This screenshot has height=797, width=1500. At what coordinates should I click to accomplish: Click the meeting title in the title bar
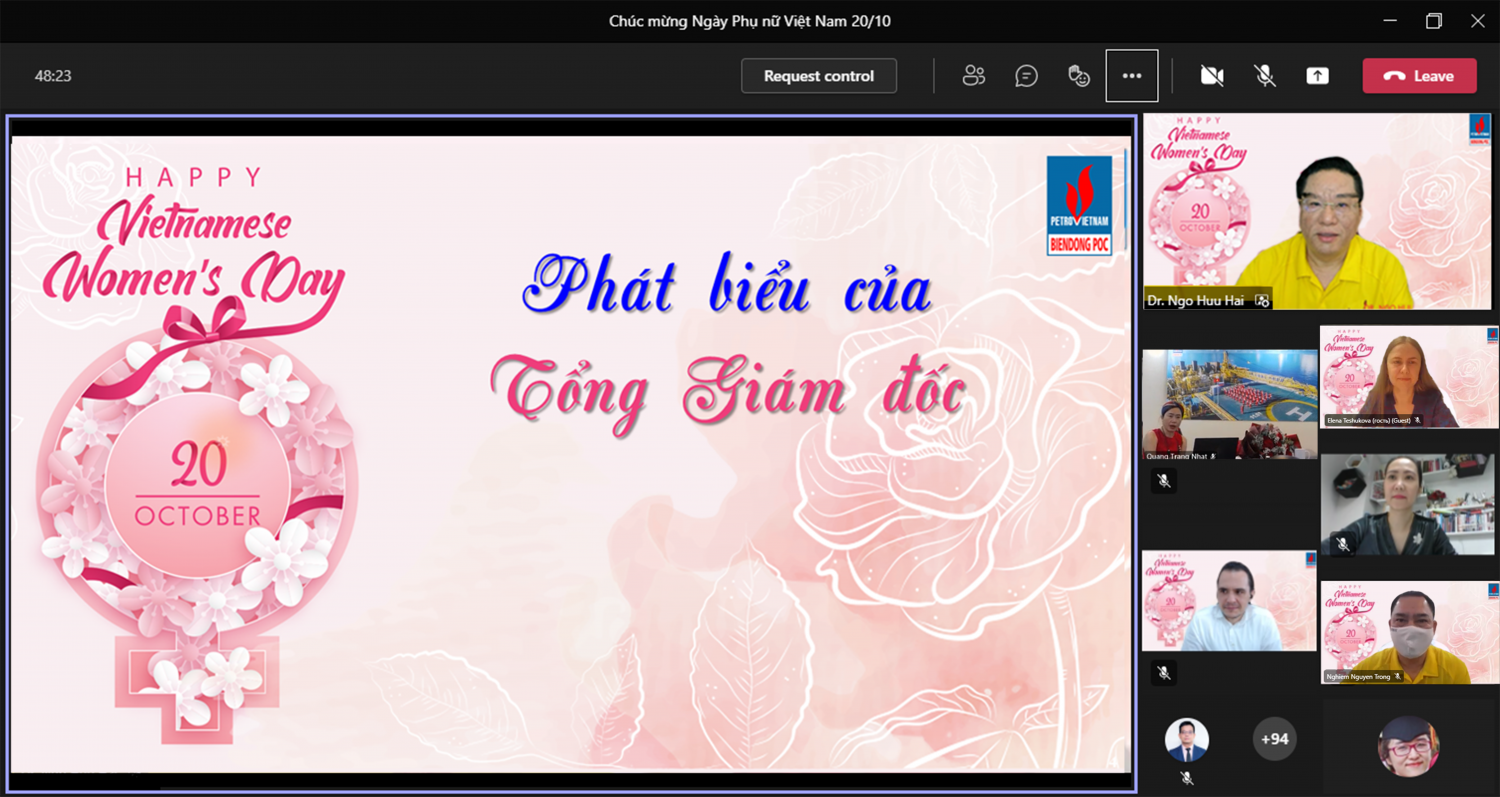click(x=750, y=21)
